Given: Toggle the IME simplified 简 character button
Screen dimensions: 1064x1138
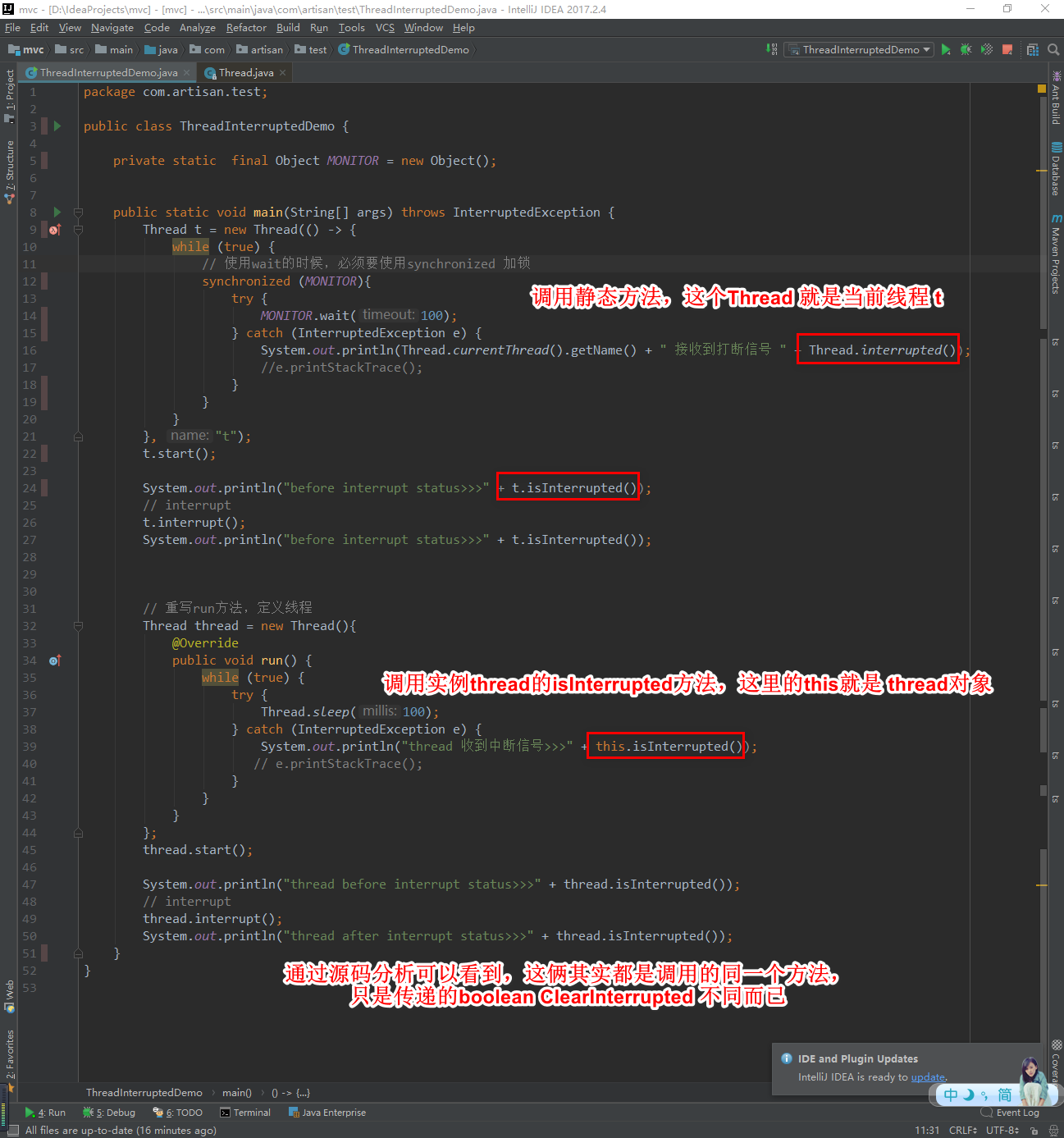Looking at the screenshot, I should pos(1004,1095).
